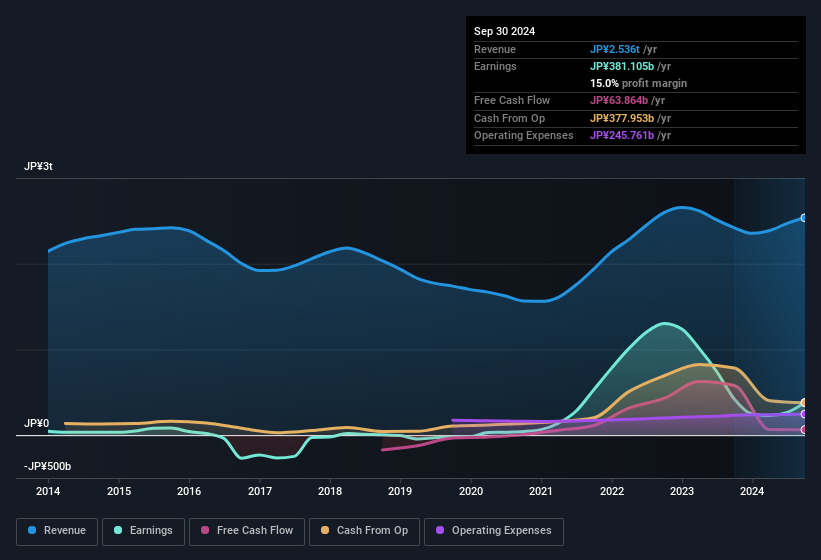The image size is (821, 560).
Task: Click the 2021 x-axis label
Action: 541,491
